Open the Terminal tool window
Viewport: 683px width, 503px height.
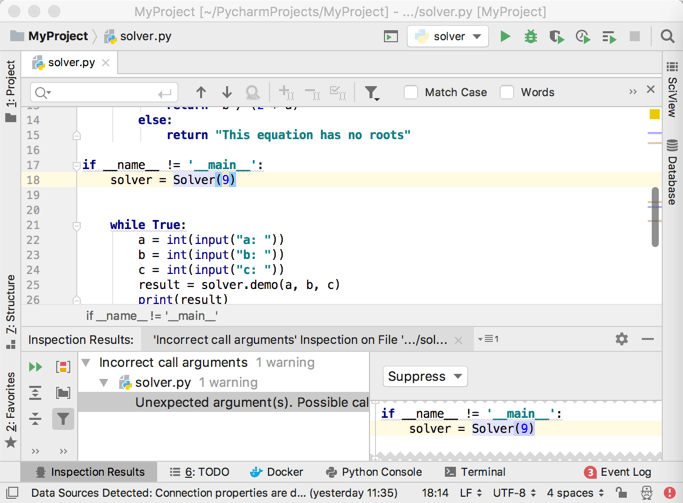(475, 472)
